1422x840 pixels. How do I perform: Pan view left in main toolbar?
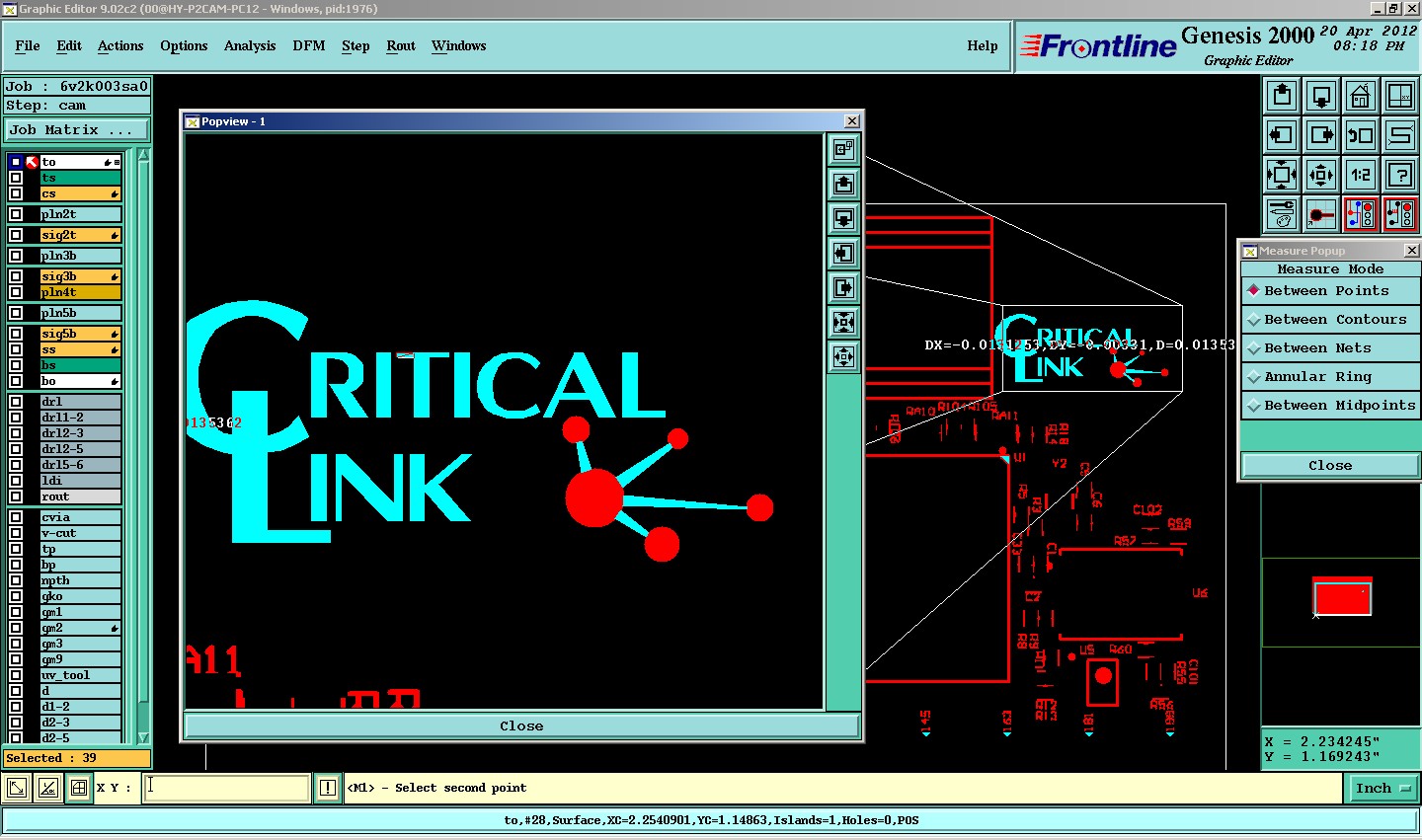pos(1282,135)
